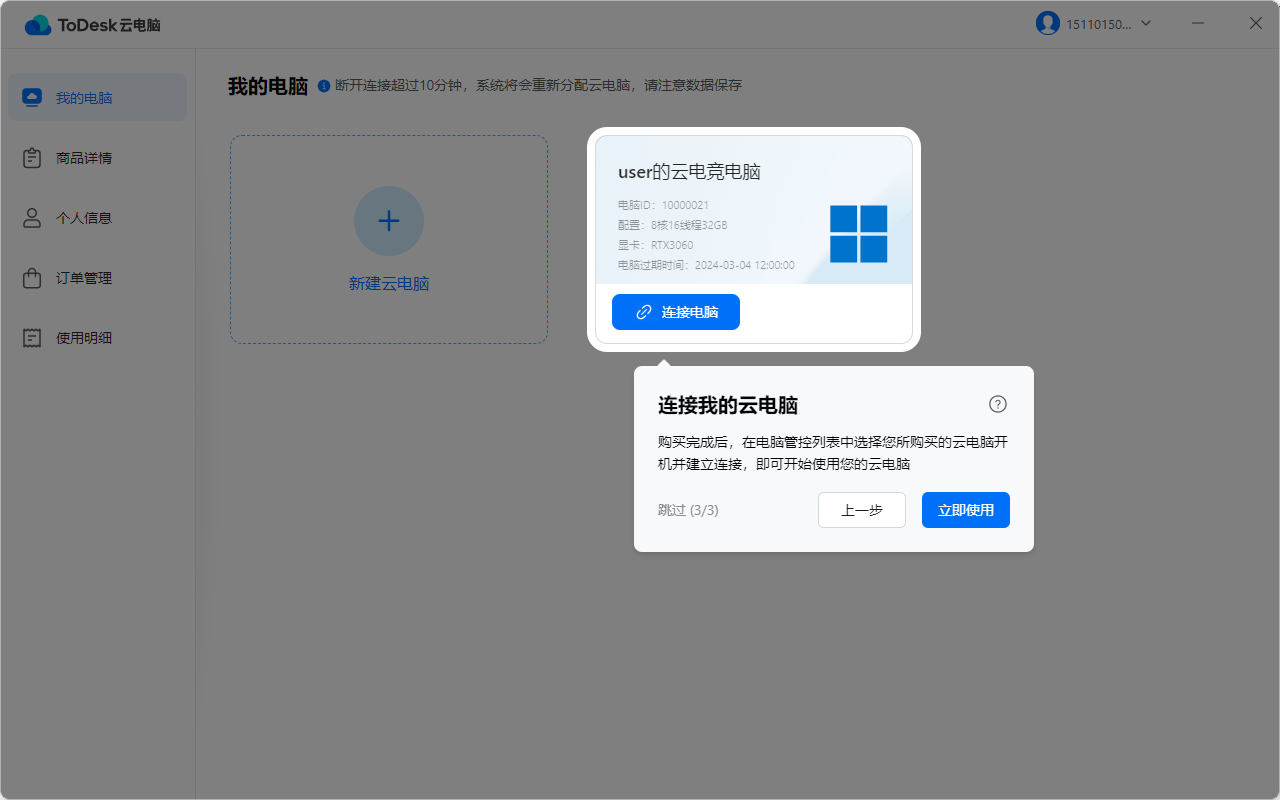Image resolution: width=1280 pixels, height=800 pixels.
Task: Minimize the ToDesk window
Action: click(x=1198, y=23)
